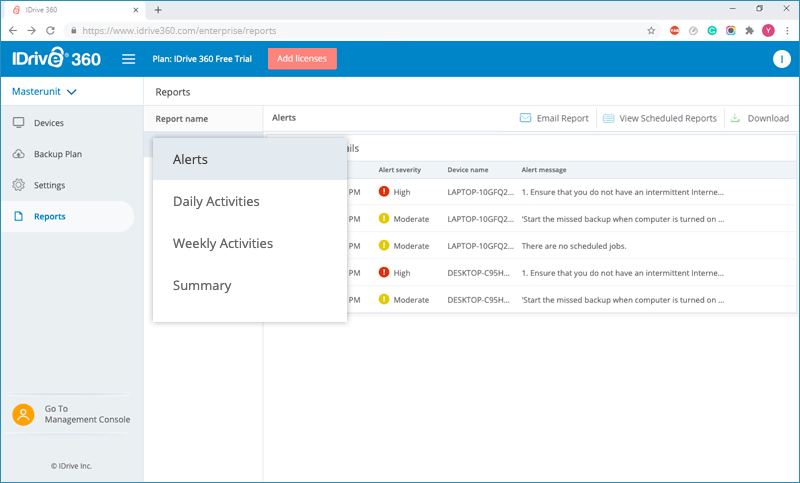The width and height of the screenshot is (800, 483).
Task: Click yellow Moderate icon on 'no scheduled jobs' row
Action: pyautogui.click(x=384, y=245)
